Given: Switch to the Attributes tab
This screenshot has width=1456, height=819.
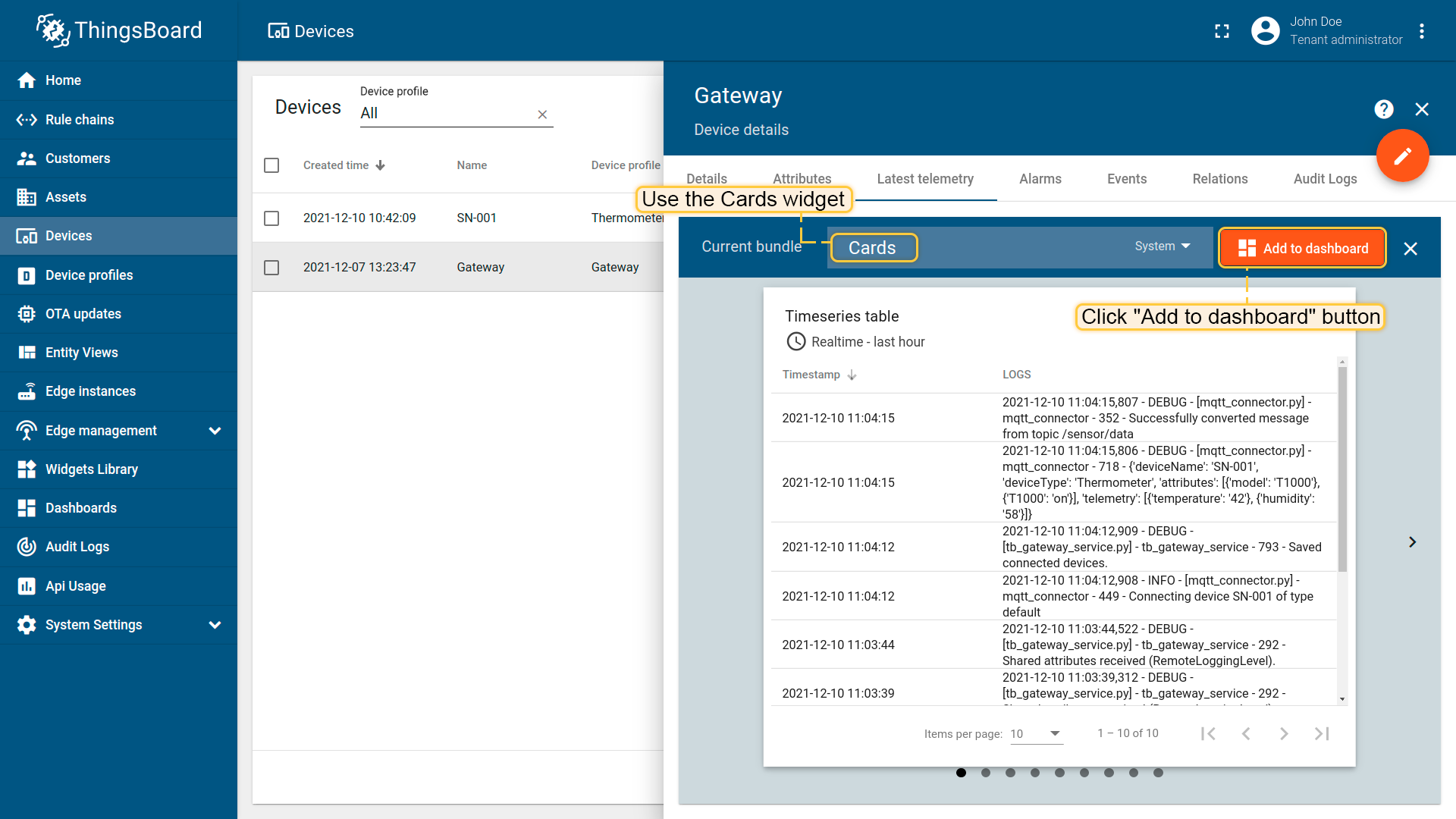Looking at the screenshot, I should (x=802, y=179).
